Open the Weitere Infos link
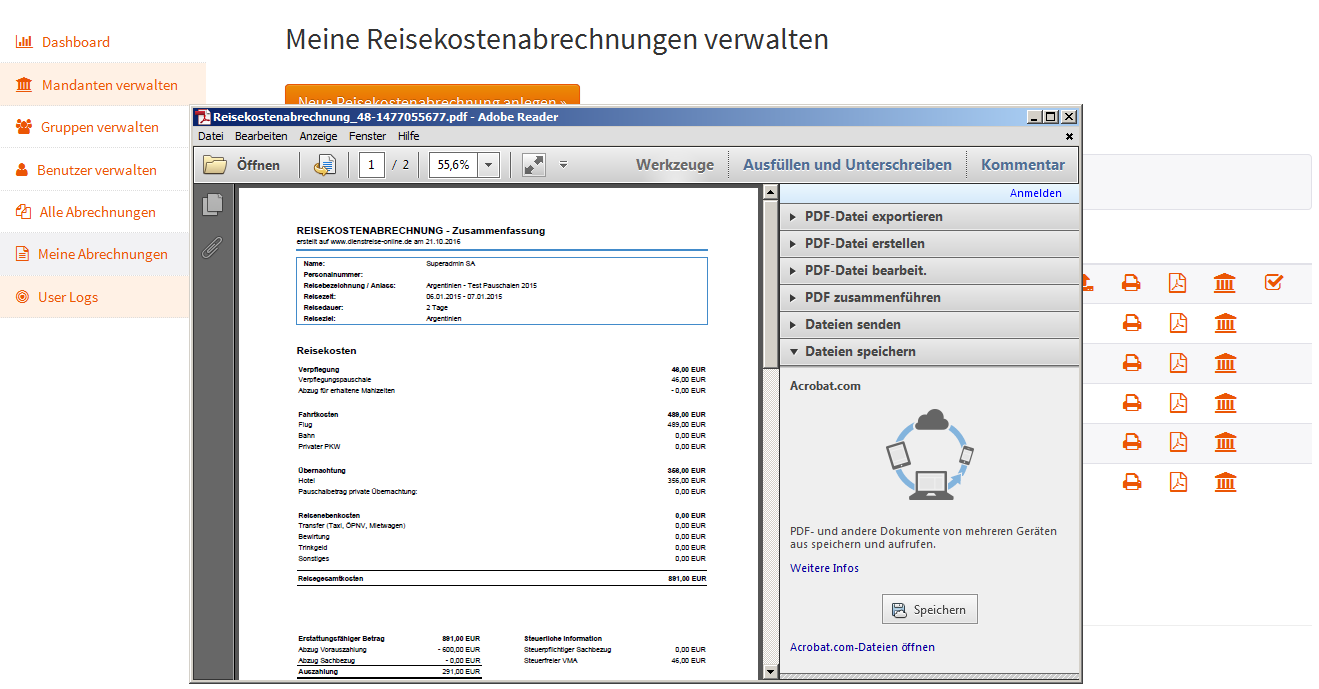 click(824, 568)
